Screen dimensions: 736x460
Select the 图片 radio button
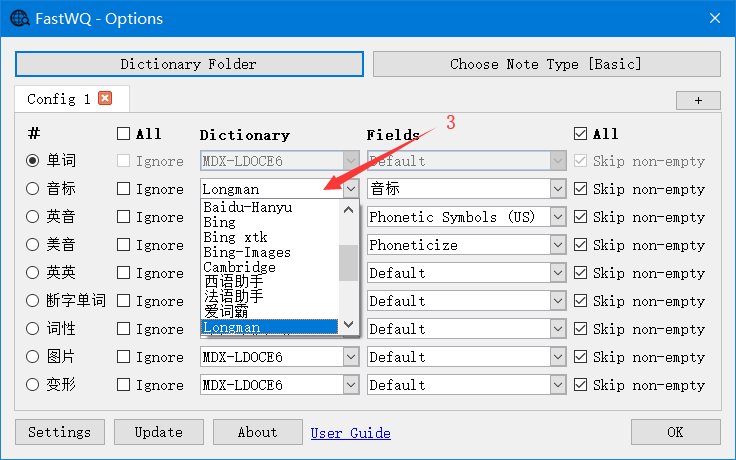[33, 357]
